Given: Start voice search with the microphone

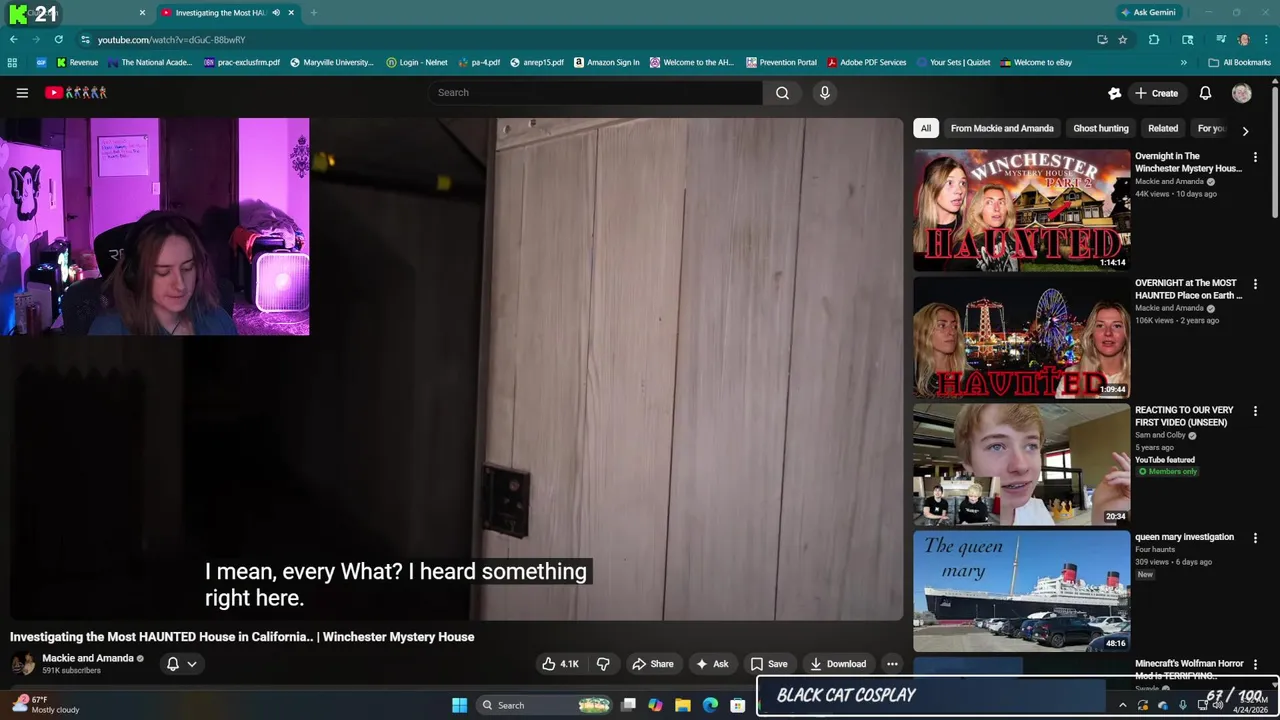Looking at the screenshot, I should click(x=824, y=93).
